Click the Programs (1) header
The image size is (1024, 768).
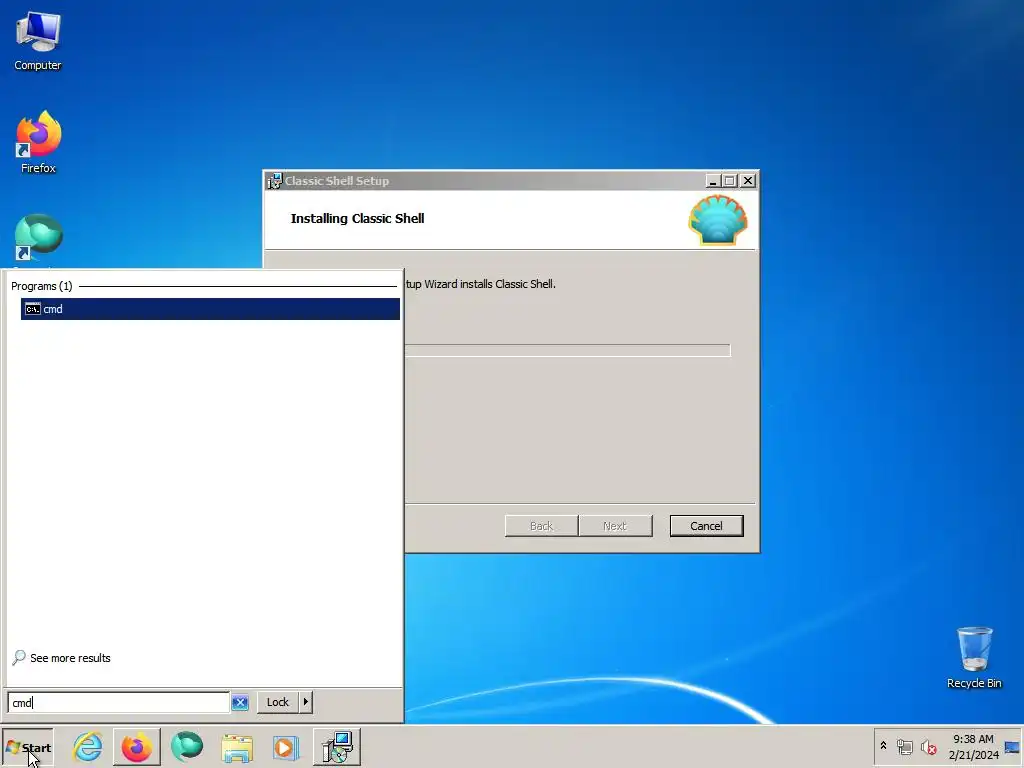pos(42,286)
